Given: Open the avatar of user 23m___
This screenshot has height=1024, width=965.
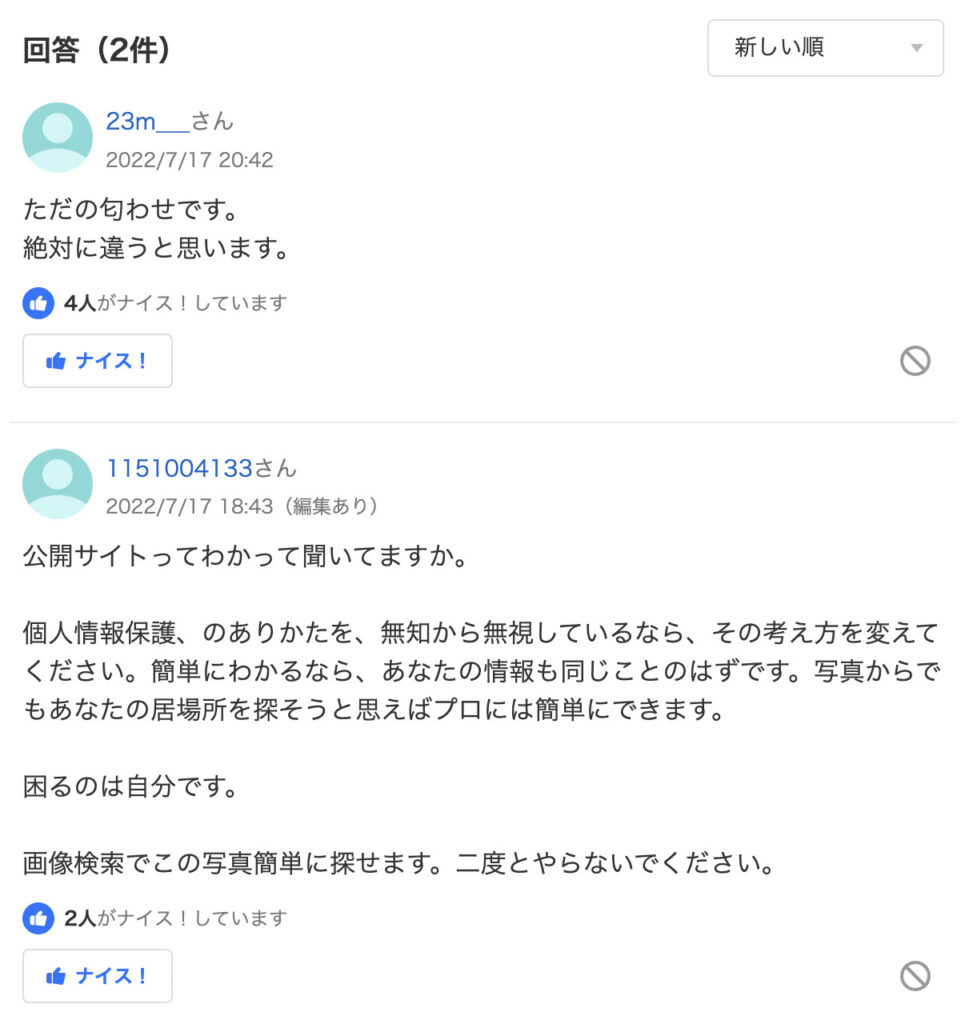Looking at the screenshot, I should [57, 137].
